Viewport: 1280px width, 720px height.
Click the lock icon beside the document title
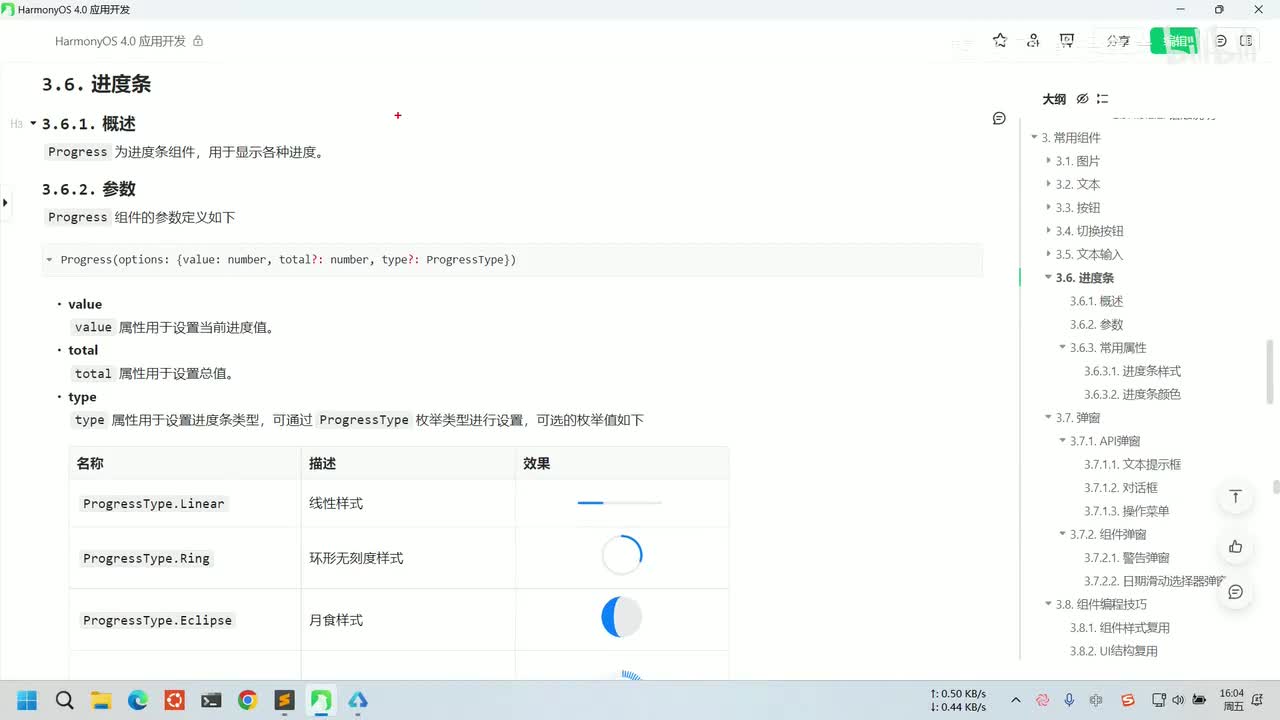(x=198, y=41)
